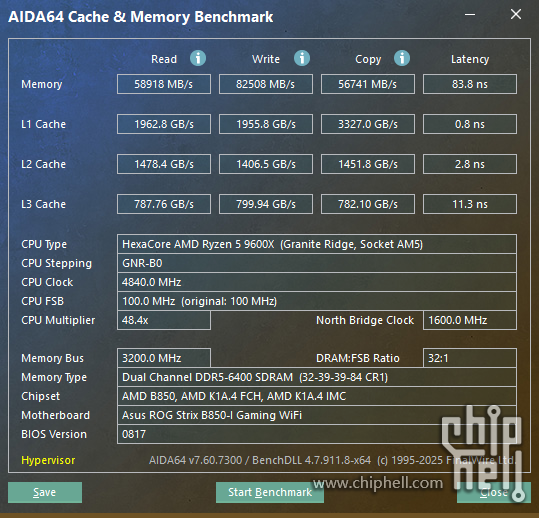Click the CPU Type Ryzen 5 9600X field
This screenshot has height=518, width=539.
(x=317, y=244)
